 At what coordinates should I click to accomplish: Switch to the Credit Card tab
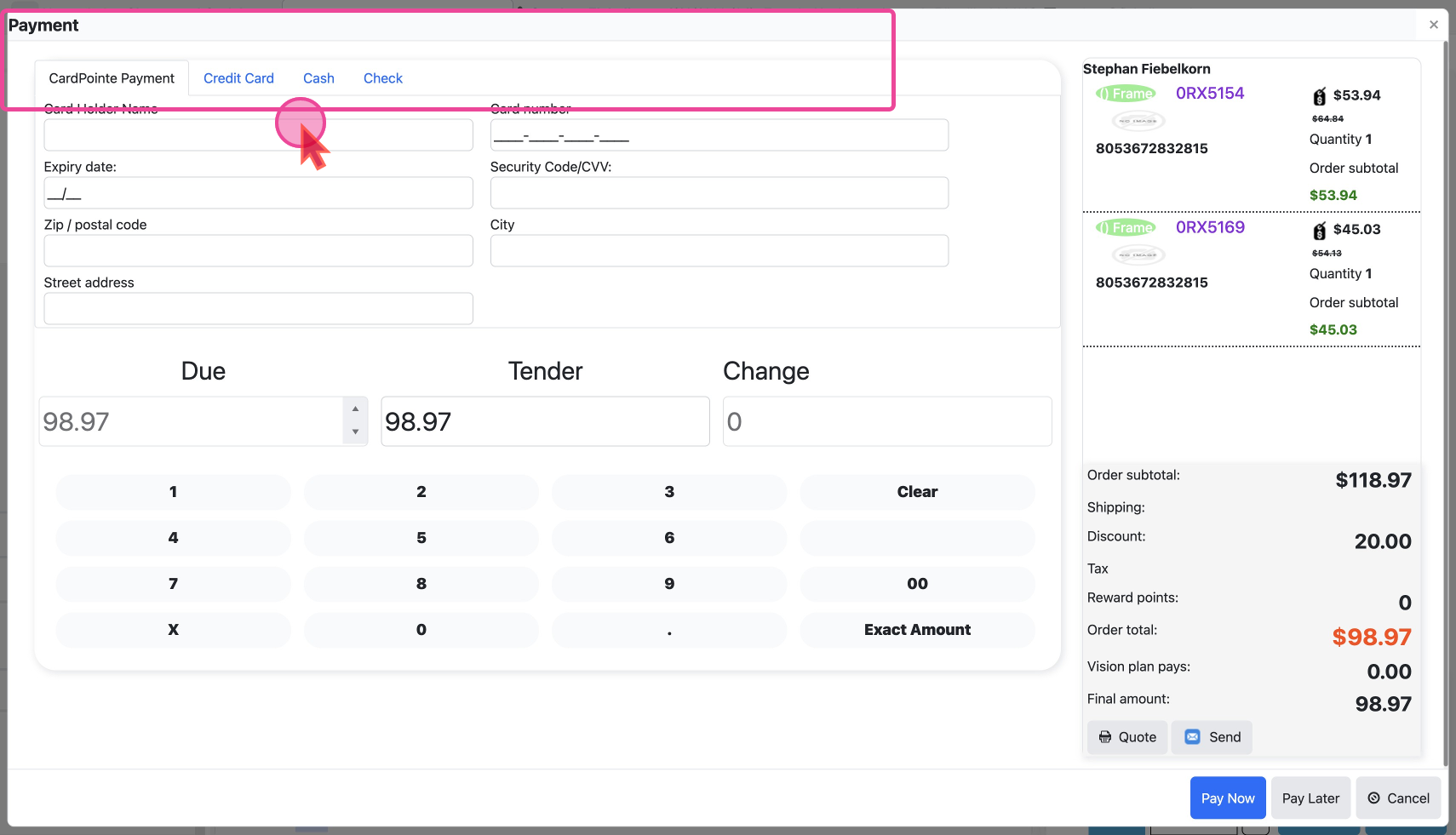click(238, 78)
